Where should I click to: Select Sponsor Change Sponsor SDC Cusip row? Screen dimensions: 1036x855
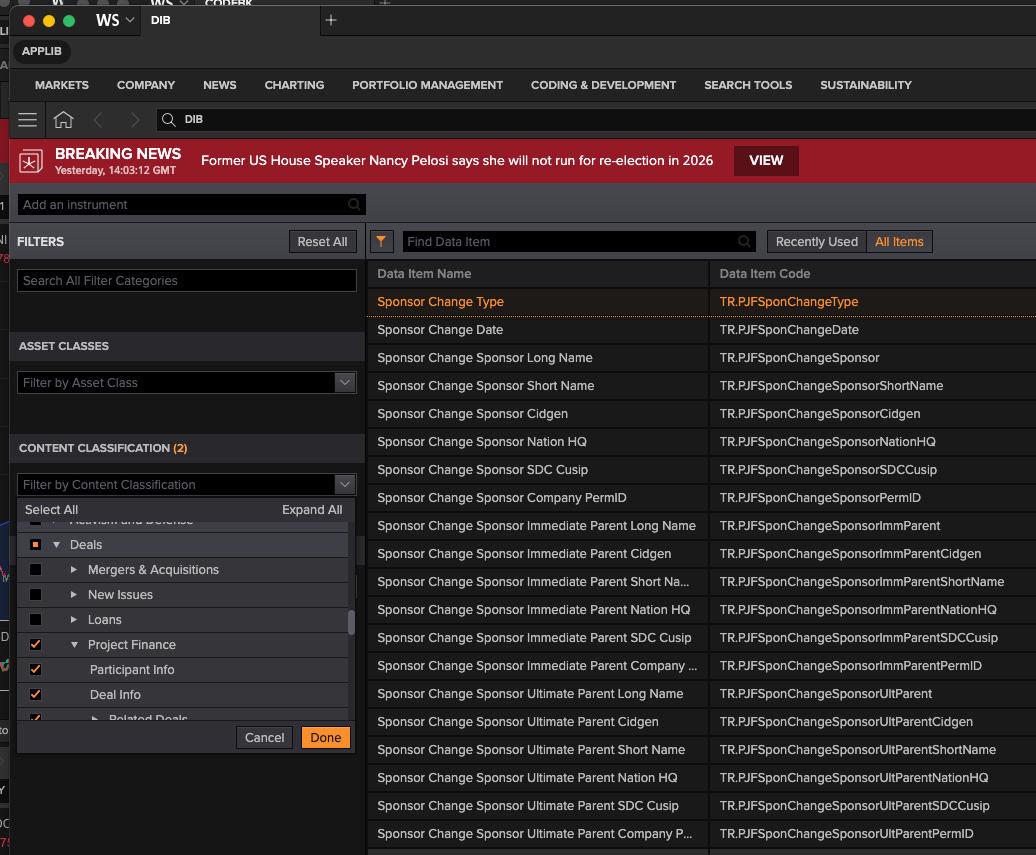701,470
